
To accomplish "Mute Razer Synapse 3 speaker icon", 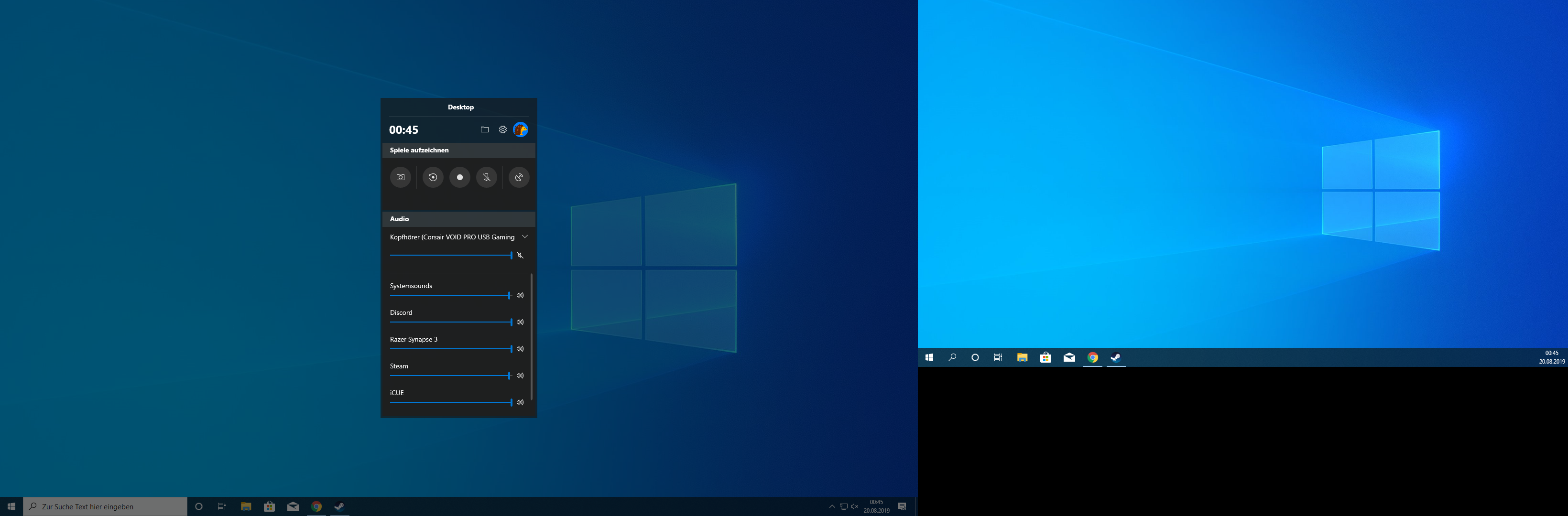I will tap(520, 349).
